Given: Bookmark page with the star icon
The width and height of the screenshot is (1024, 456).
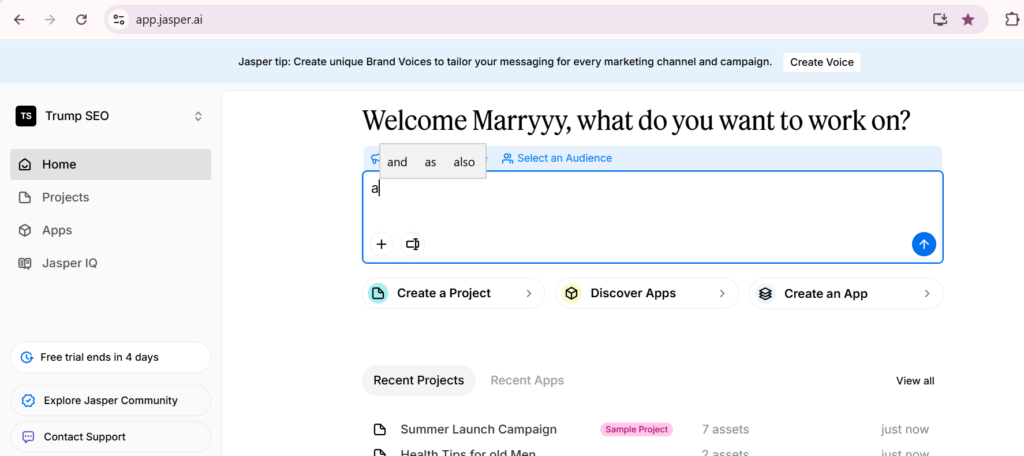Looking at the screenshot, I should [x=967, y=19].
